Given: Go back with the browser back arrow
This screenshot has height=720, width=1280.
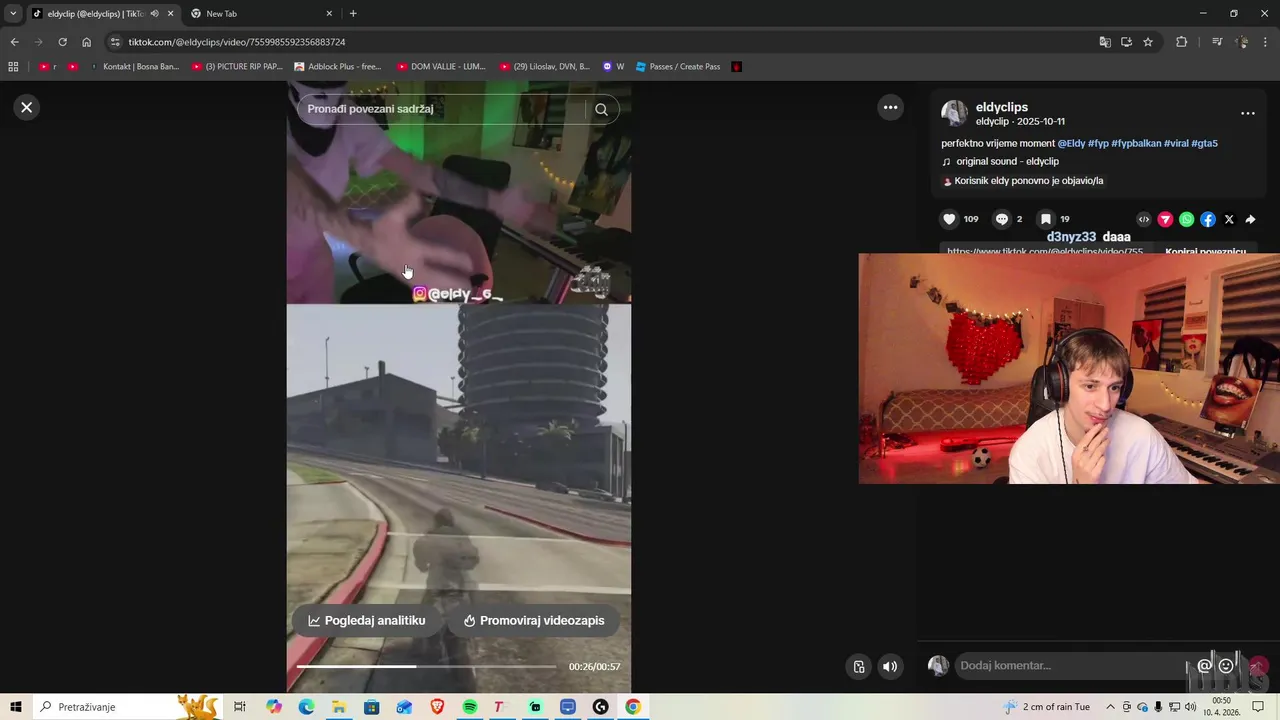Looking at the screenshot, I should [x=14, y=42].
